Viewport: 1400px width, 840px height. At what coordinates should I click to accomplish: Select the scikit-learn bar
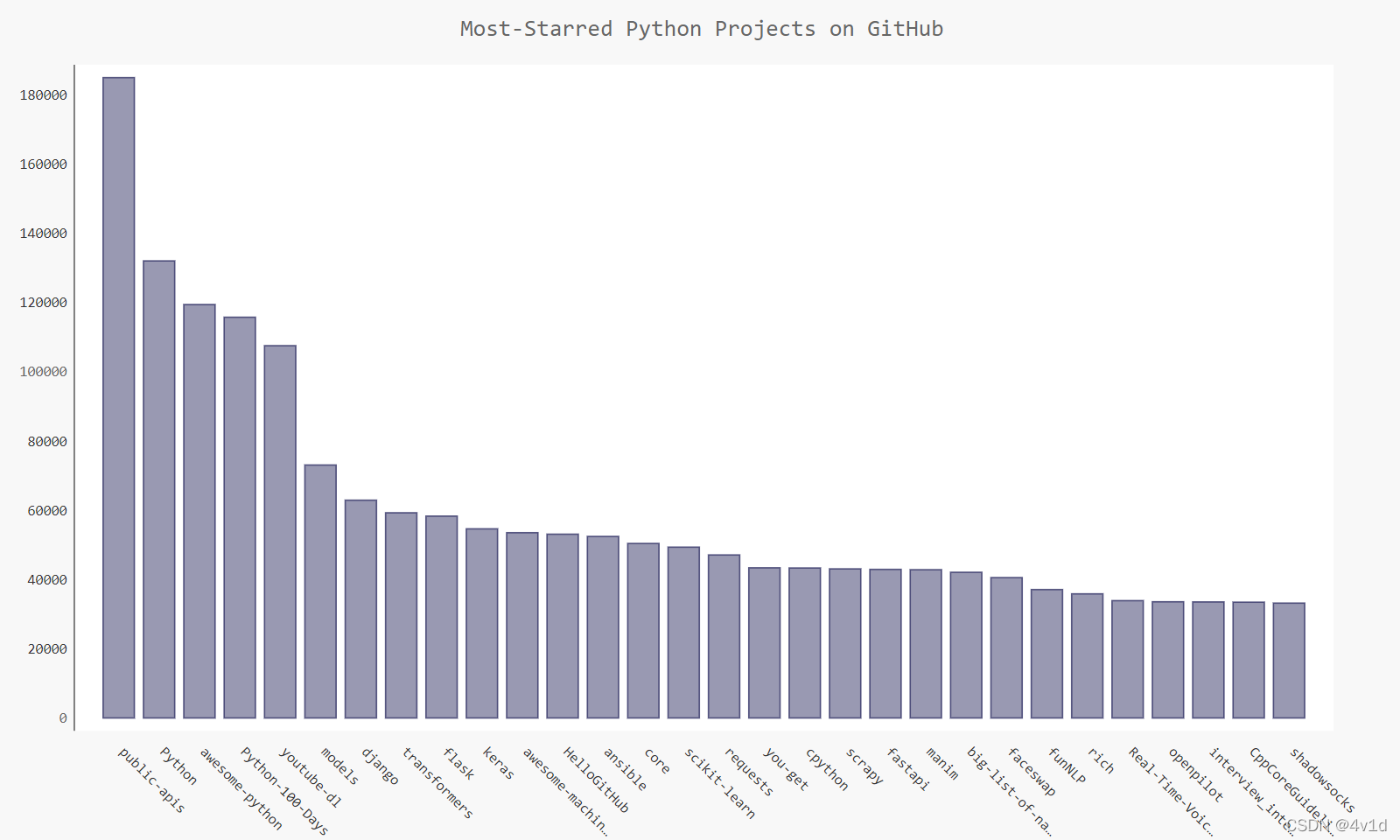pyautogui.click(x=683, y=633)
